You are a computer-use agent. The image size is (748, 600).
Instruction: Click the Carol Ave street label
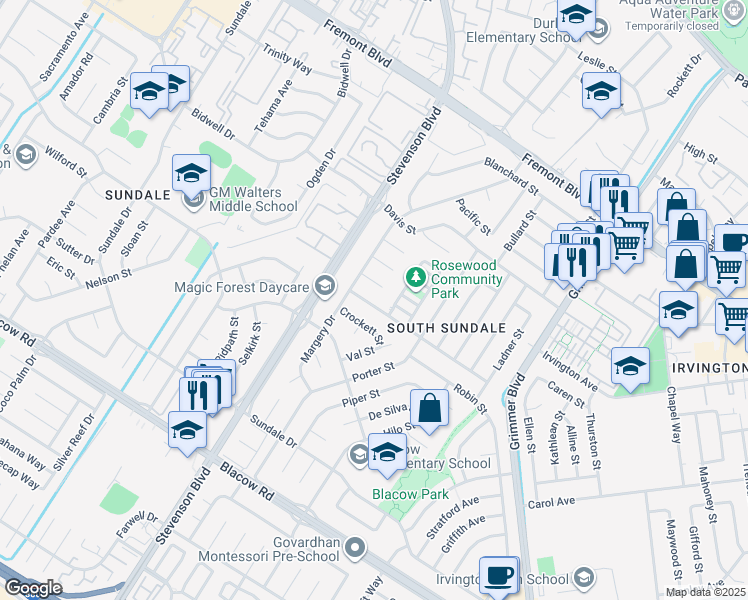click(551, 503)
